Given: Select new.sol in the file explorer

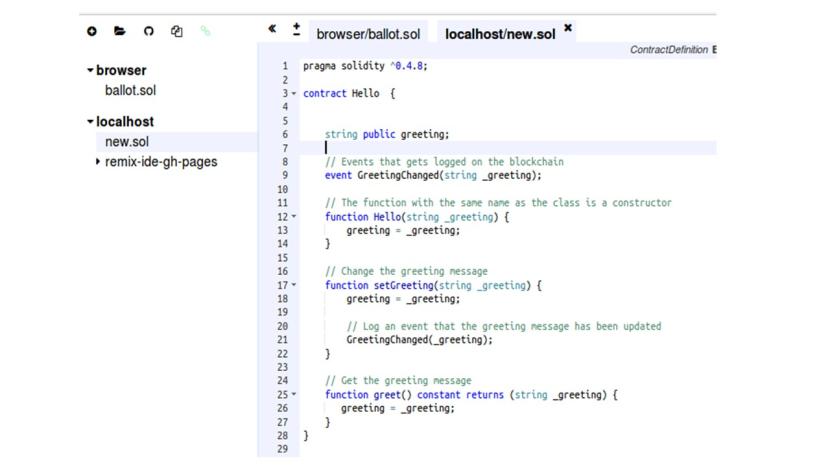Looking at the screenshot, I should [127, 142].
